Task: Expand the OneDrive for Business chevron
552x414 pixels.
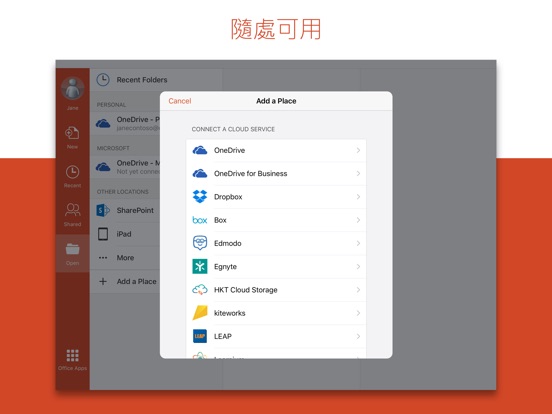Action: [358, 174]
